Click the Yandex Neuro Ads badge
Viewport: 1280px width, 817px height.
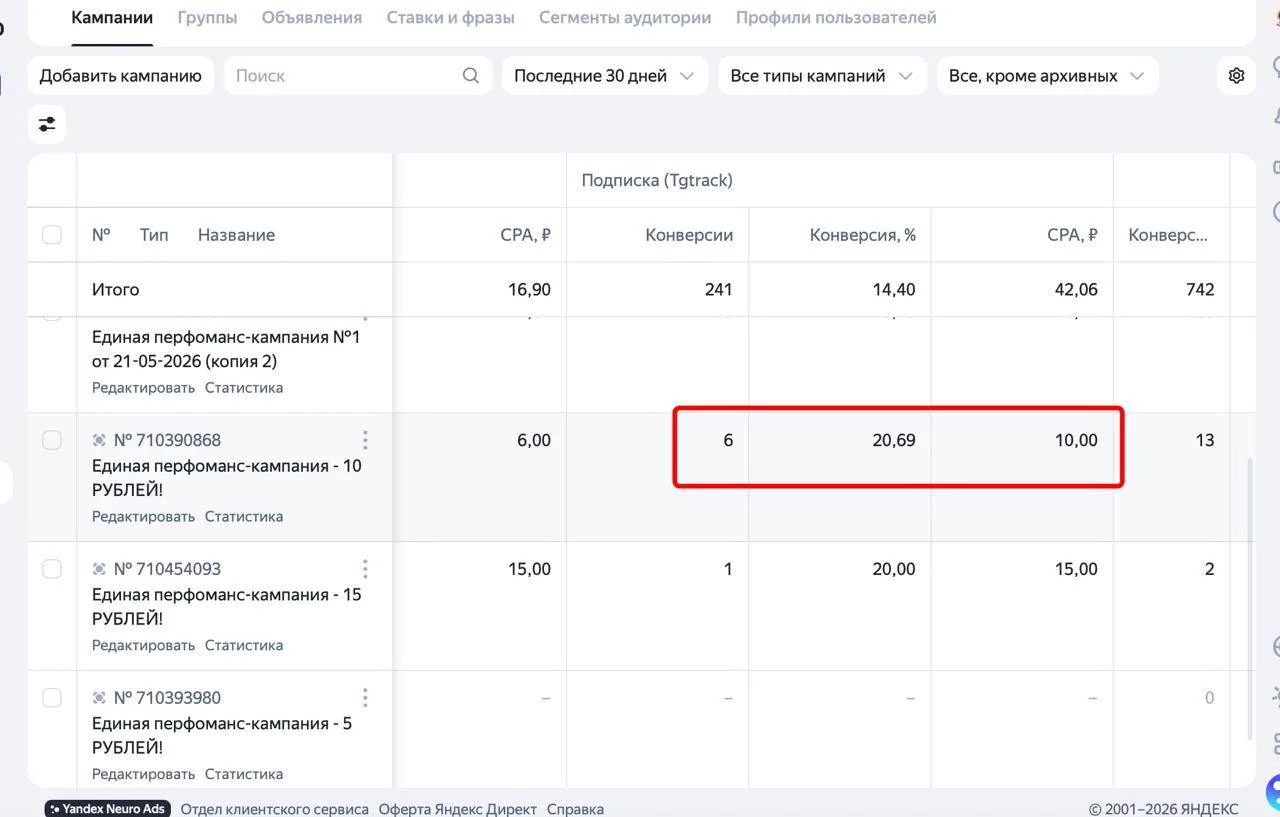tap(108, 808)
